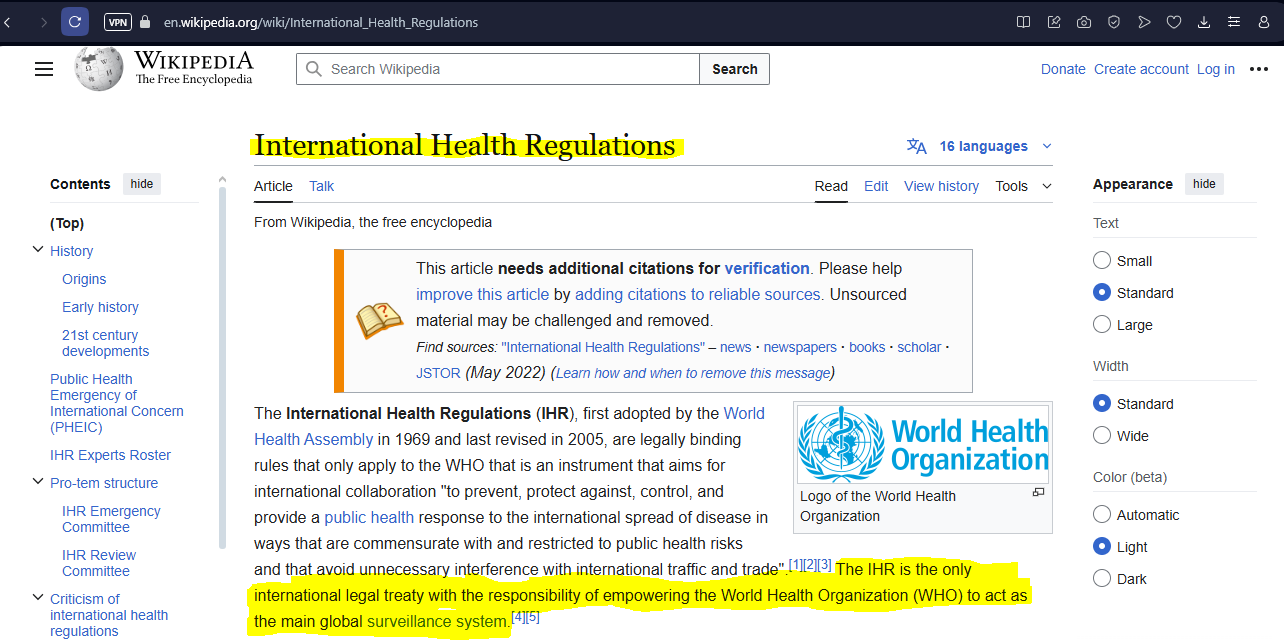Open the Edit tab
The width and height of the screenshot is (1284, 640).
coord(876,186)
